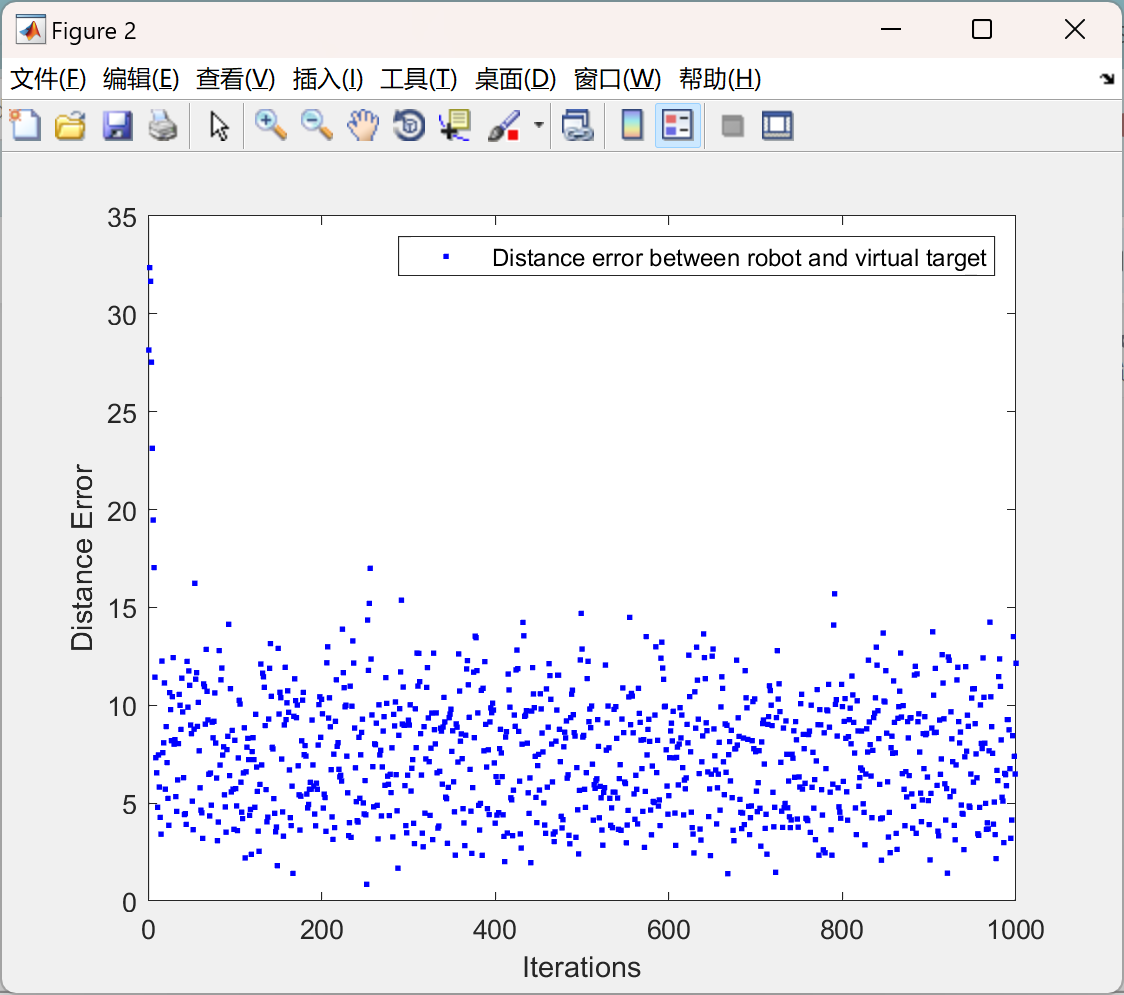Click the y-axis tick label 5
Screen dimensions: 1124x995
pyautogui.click(x=129, y=804)
